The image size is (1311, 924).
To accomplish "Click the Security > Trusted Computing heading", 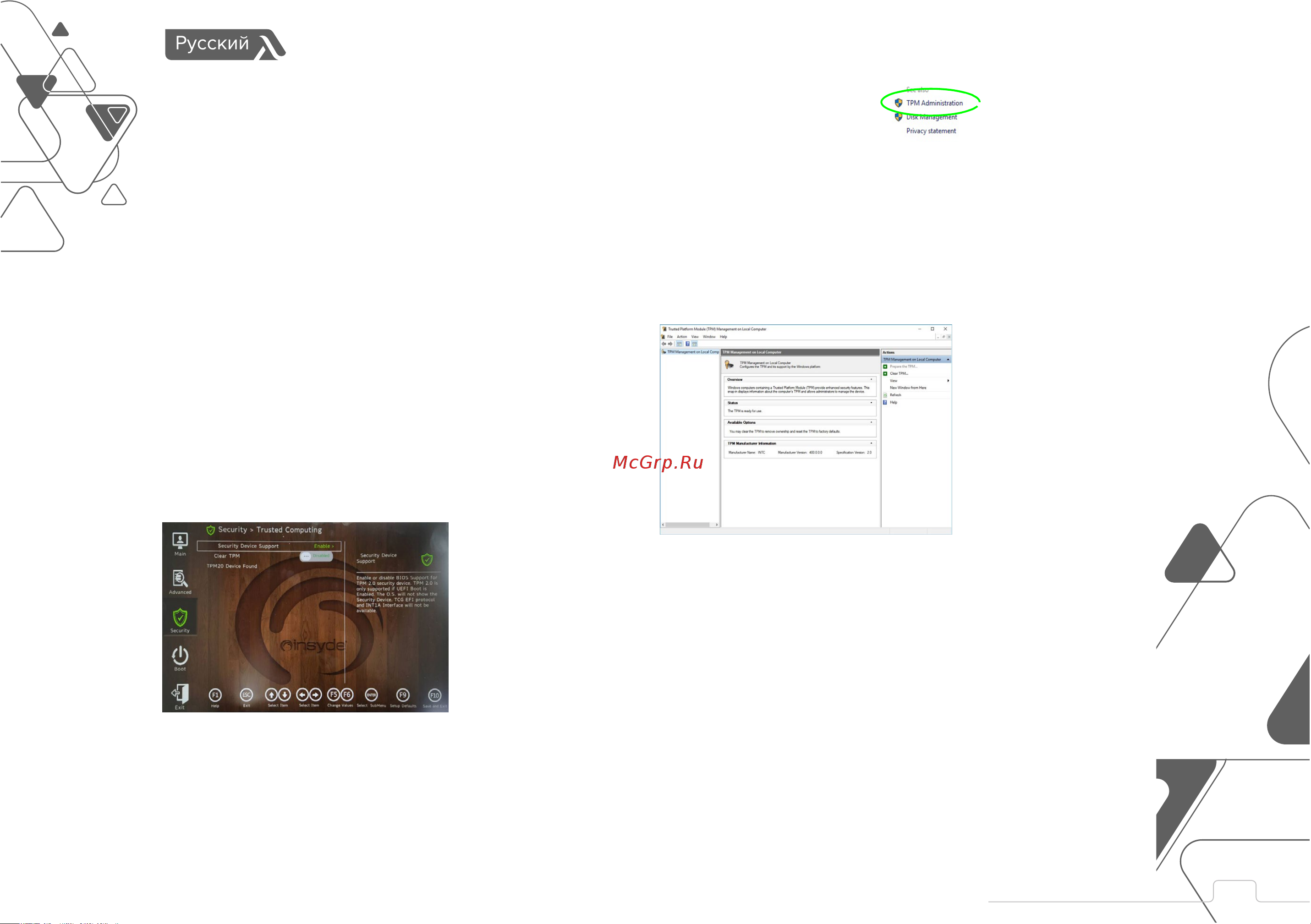I will point(270,530).
